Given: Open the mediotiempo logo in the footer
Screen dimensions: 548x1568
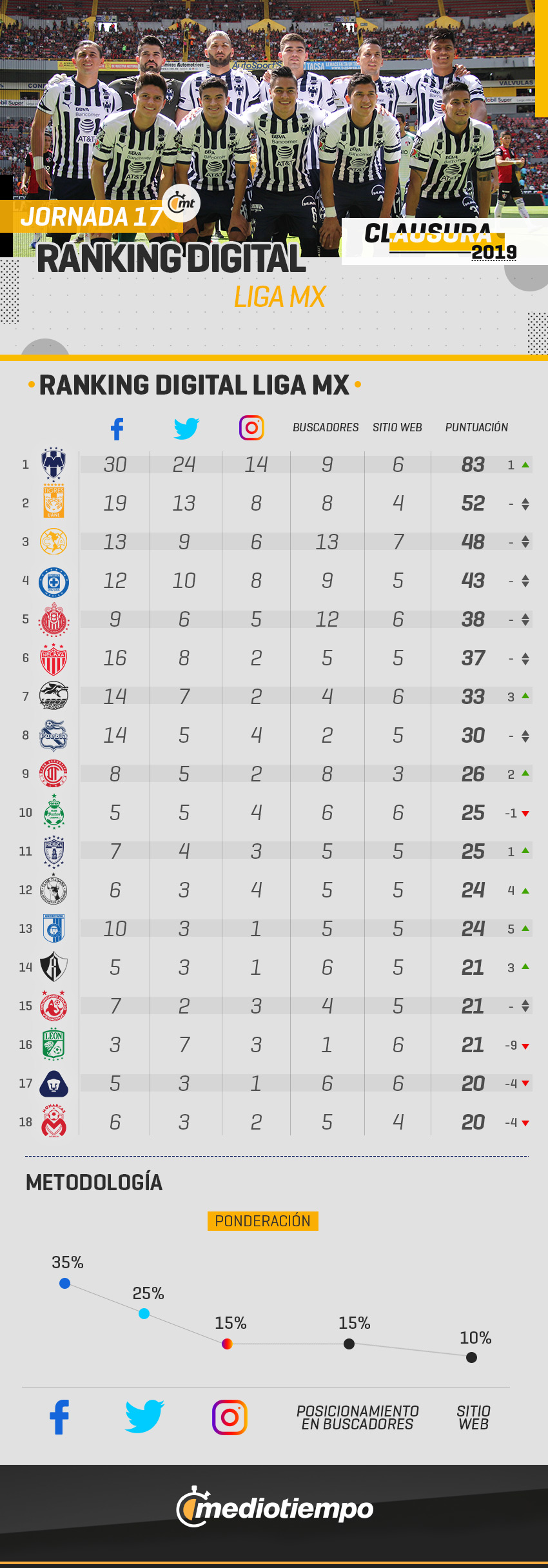Looking at the screenshot, I should pyautogui.click(x=275, y=1507).
